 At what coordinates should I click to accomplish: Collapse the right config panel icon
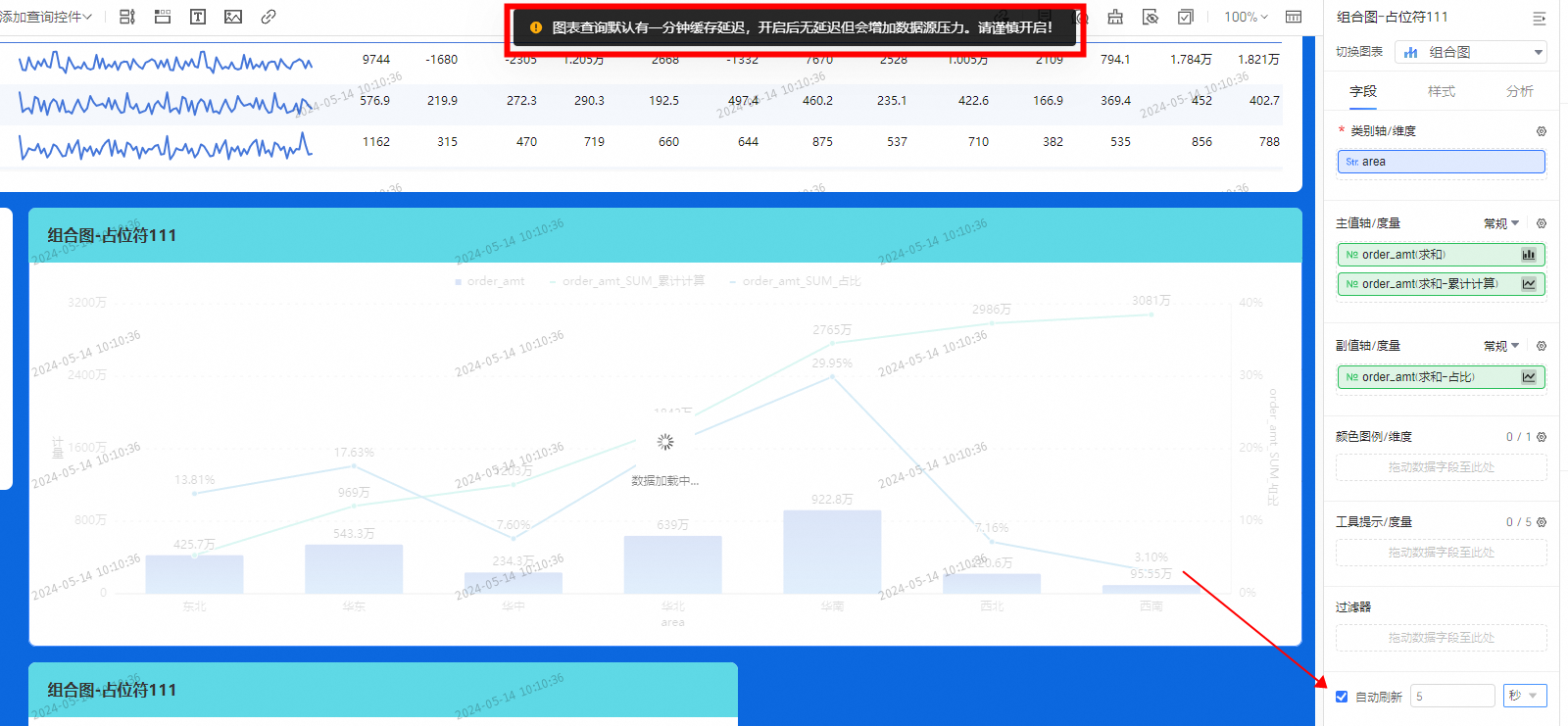pyautogui.click(x=1539, y=18)
